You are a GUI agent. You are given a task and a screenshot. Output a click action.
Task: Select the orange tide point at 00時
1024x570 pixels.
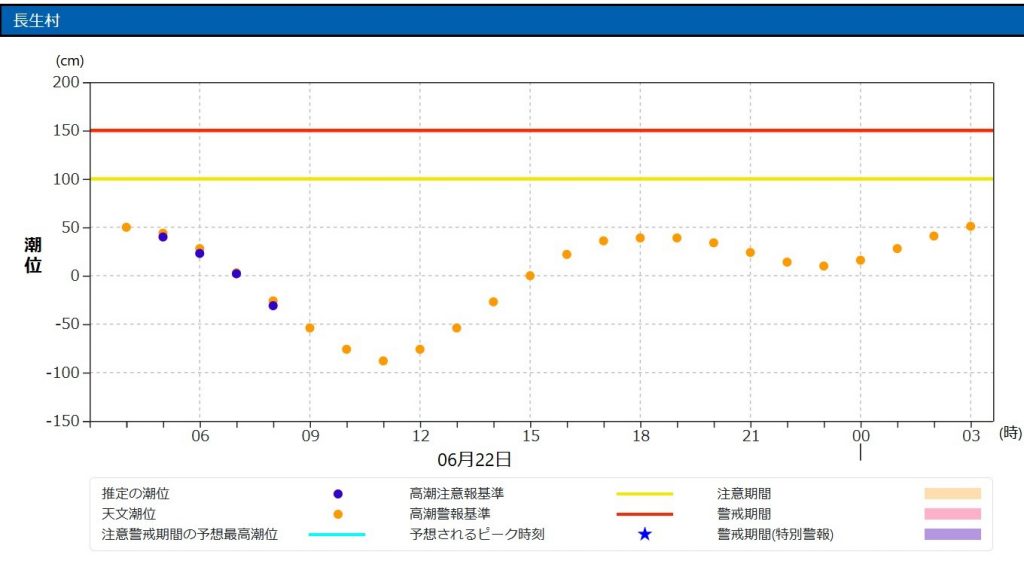tap(860, 260)
